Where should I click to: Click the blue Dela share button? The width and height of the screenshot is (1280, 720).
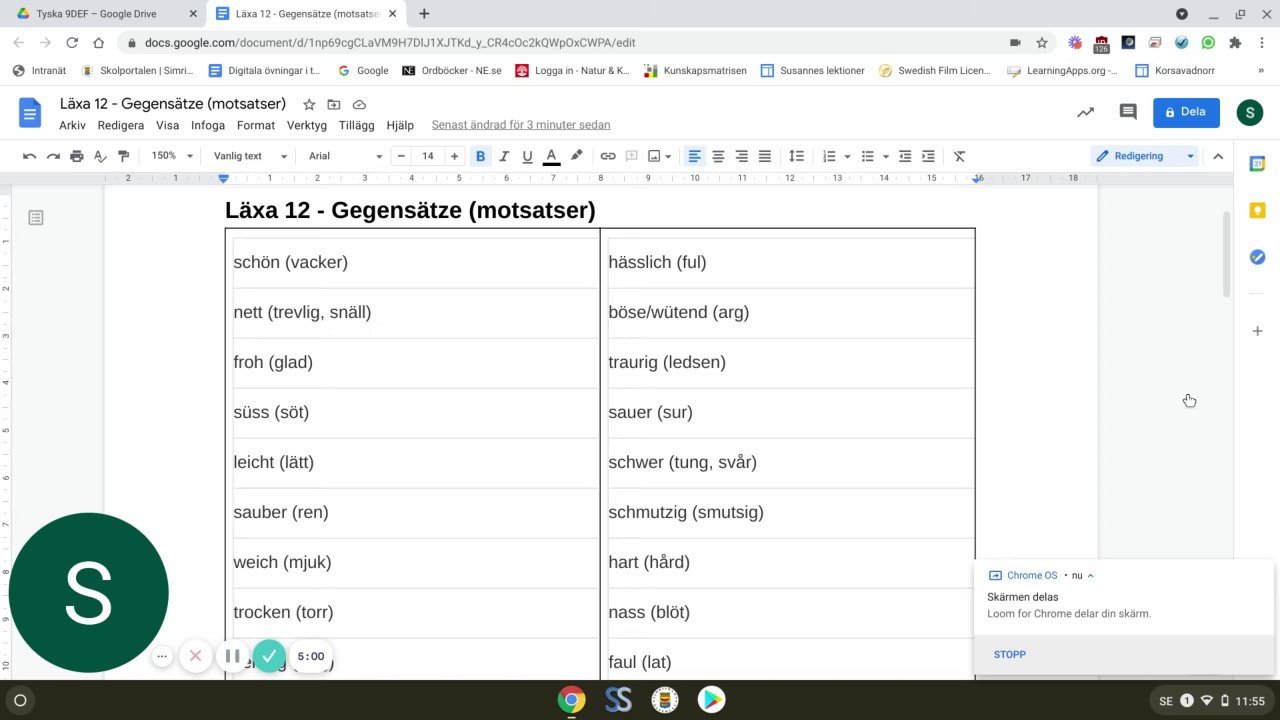pyautogui.click(x=1186, y=112)
